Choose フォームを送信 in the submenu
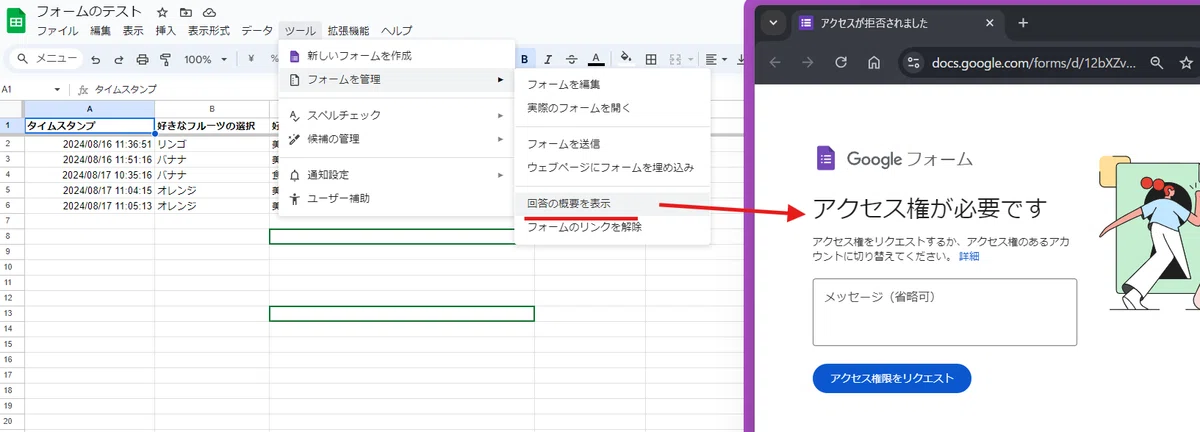 612,144
